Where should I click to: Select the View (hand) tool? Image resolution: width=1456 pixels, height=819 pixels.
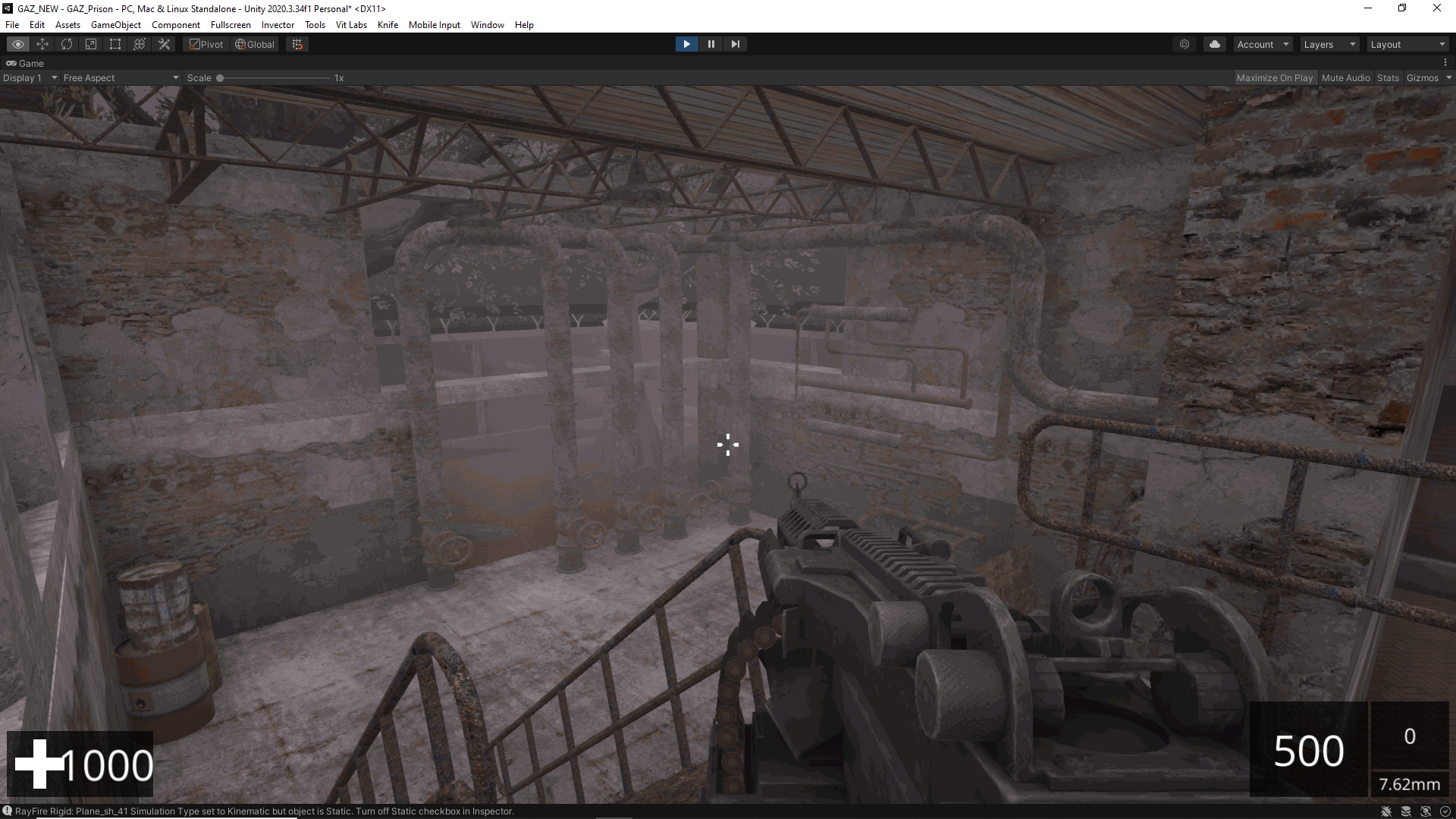18,44
